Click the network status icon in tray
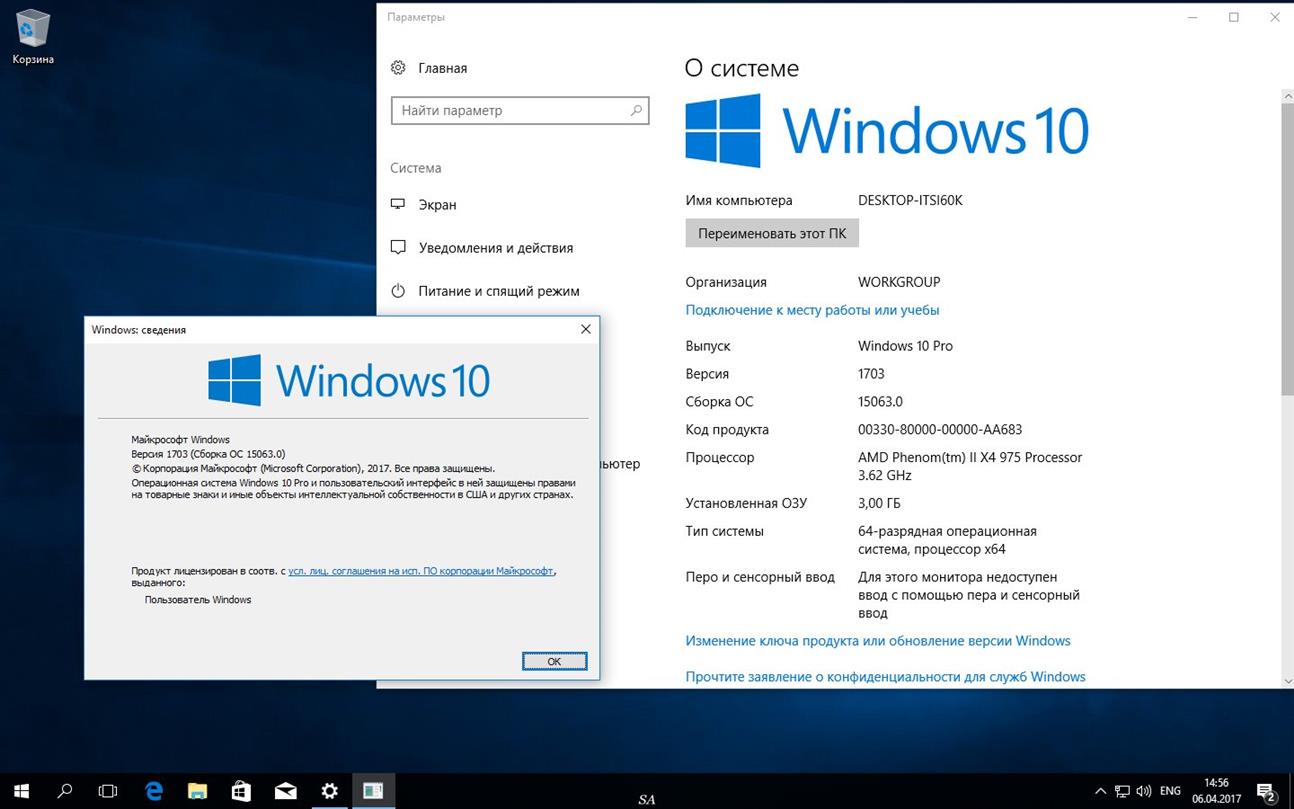The height and width of the screenshot is (809, 1294). tap(1122, 790)
